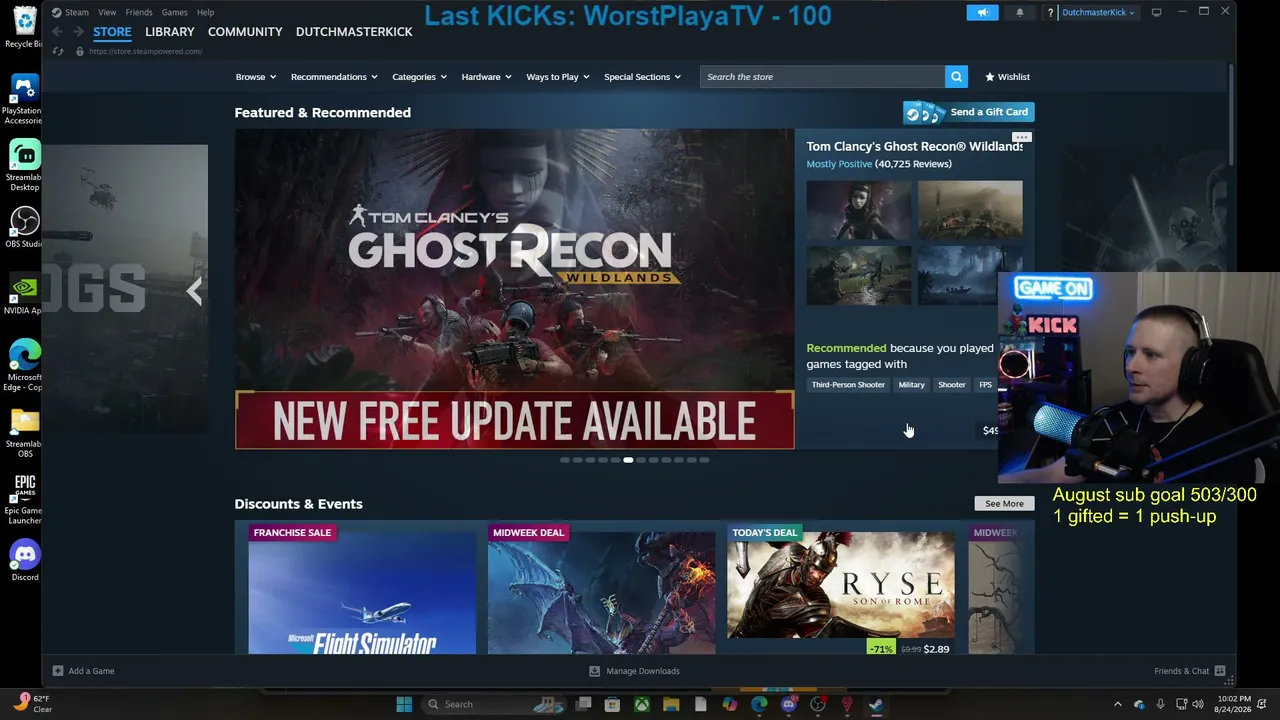This screenshot has width=1280, height=720.
Task: Open the DutchmasterKick account dropdown
Action: (x=1098, y=12)
